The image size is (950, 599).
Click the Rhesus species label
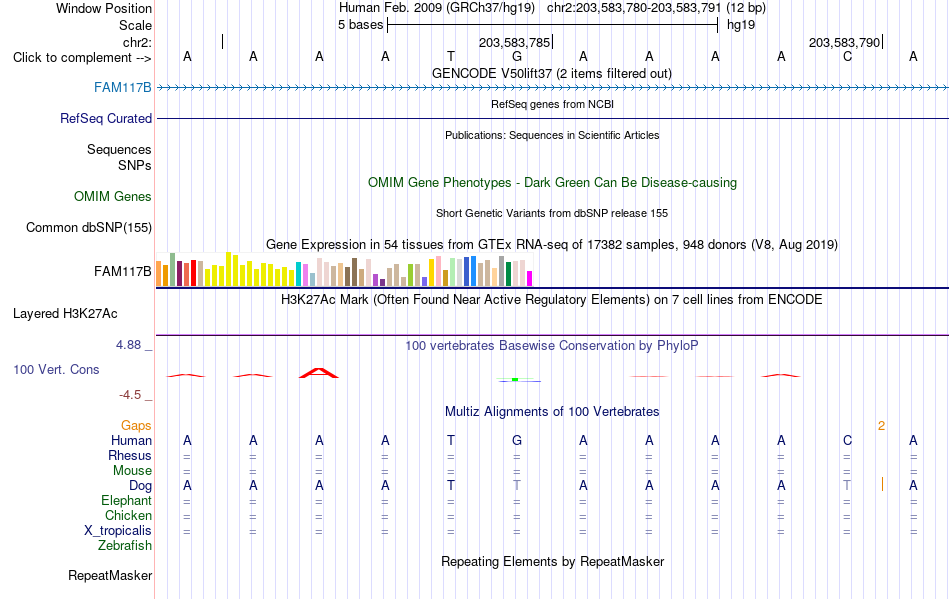(x=130, y=455)
